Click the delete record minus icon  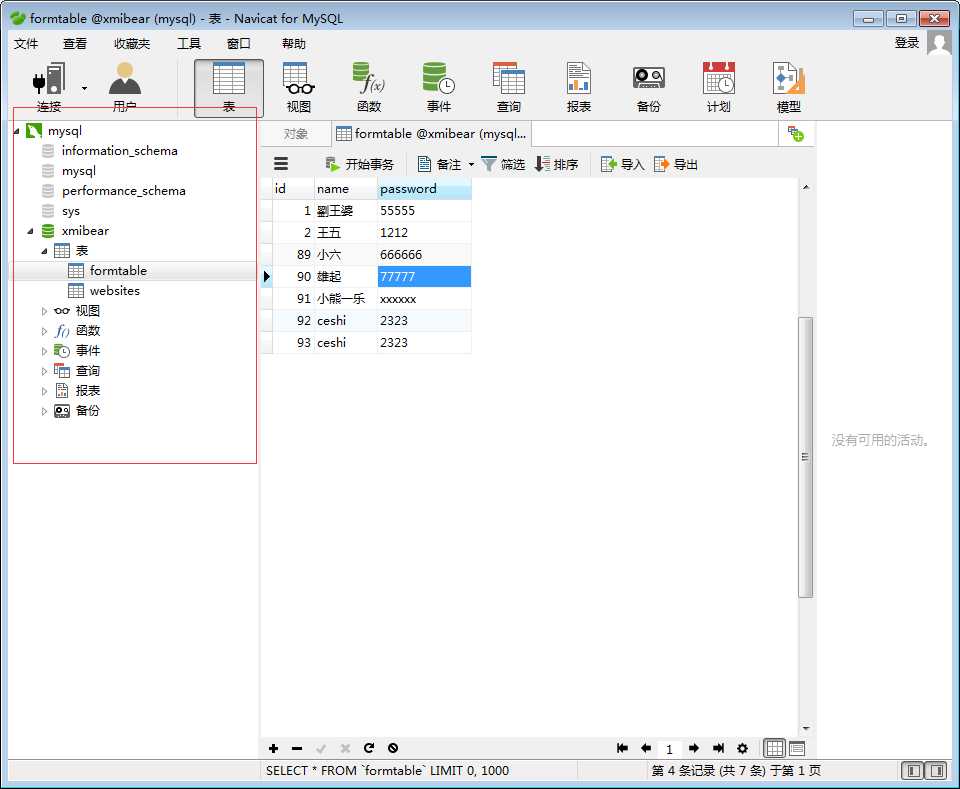297,748
